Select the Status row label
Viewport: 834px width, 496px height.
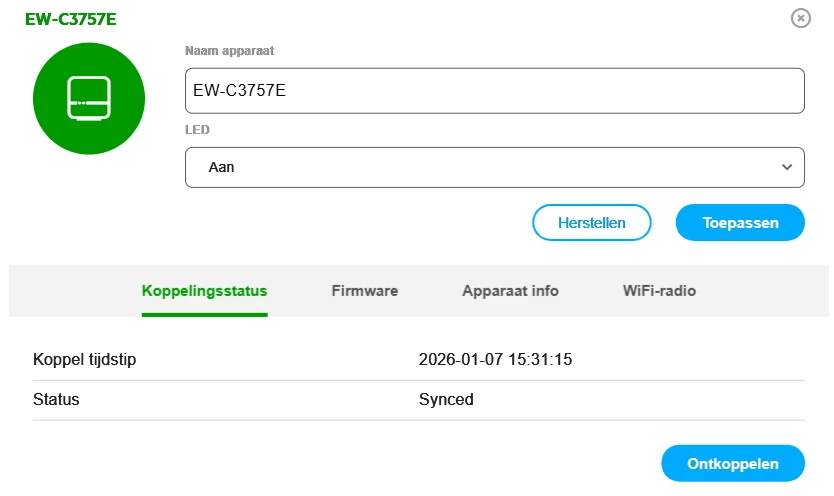[x=56, y=400]
